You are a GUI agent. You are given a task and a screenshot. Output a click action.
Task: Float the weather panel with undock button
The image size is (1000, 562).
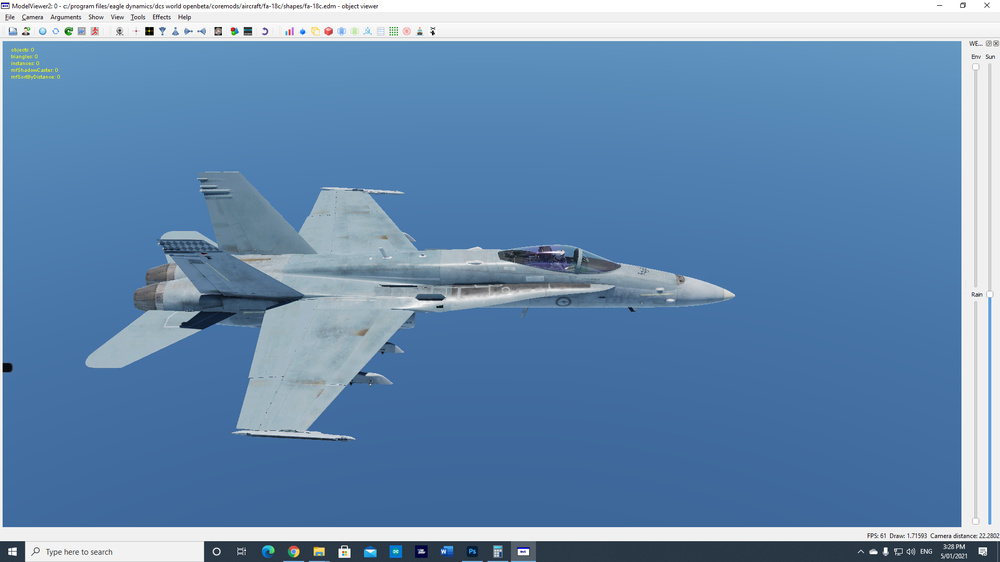click(x=989, y=43)
